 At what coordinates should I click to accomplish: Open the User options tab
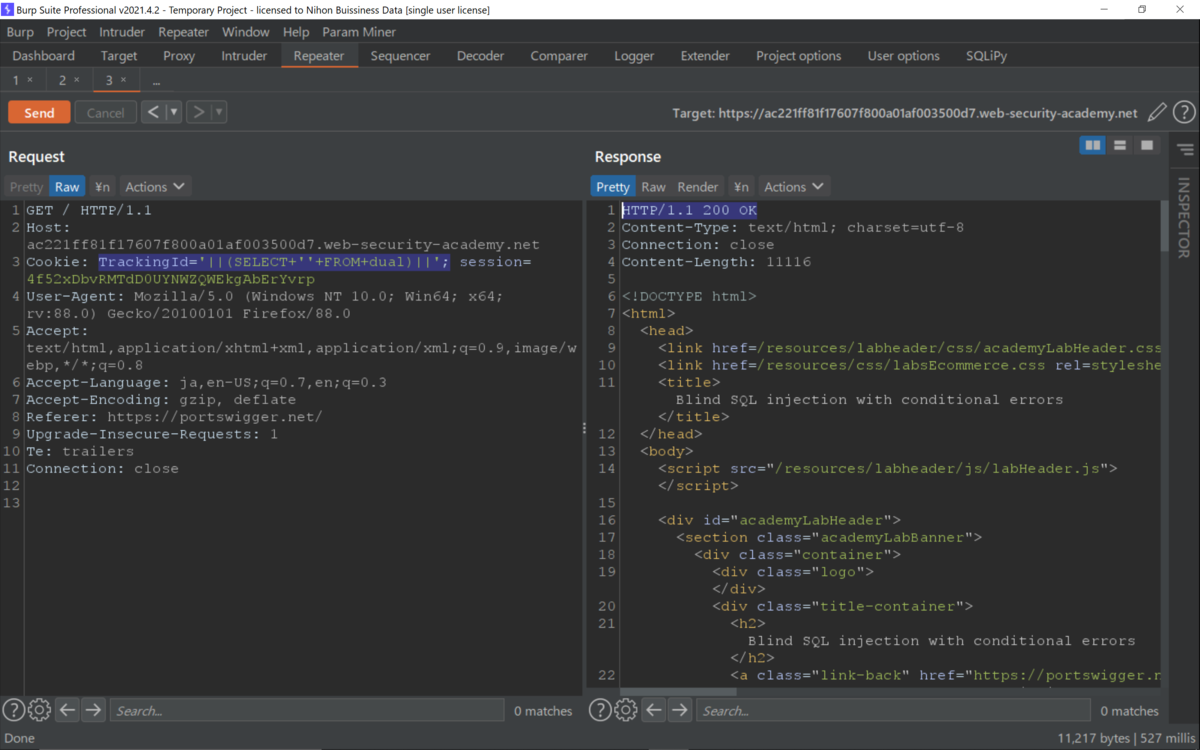(x=904, y=56)
